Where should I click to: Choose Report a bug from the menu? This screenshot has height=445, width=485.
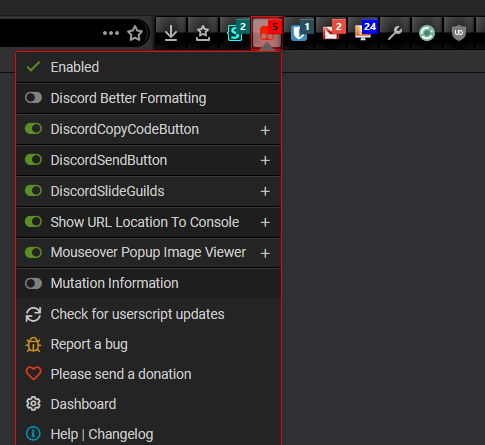pyautogui.click(x=149, y=345)
